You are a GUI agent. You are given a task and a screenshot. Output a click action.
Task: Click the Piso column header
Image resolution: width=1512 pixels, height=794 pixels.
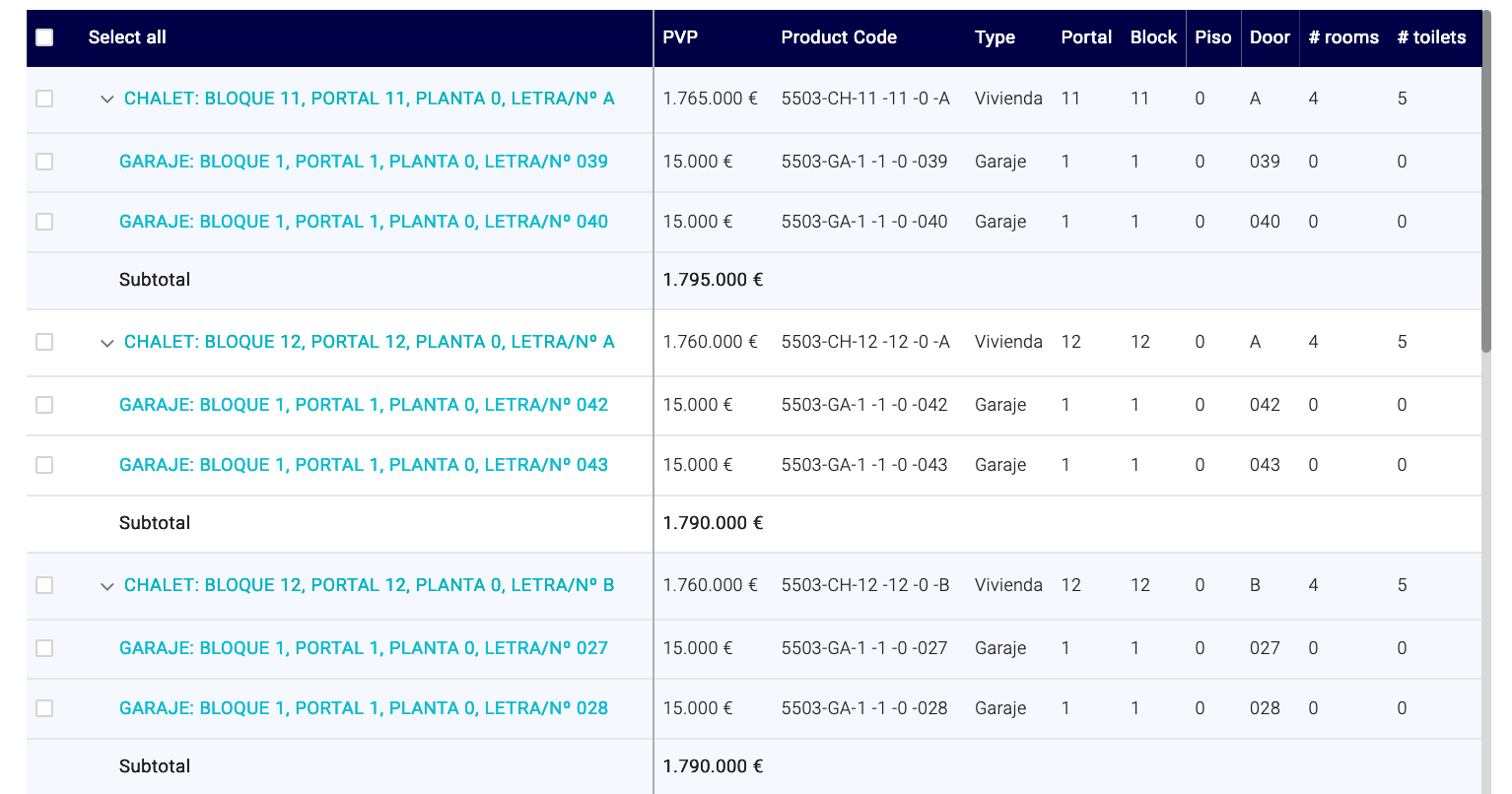click(x=1213, y=37)
